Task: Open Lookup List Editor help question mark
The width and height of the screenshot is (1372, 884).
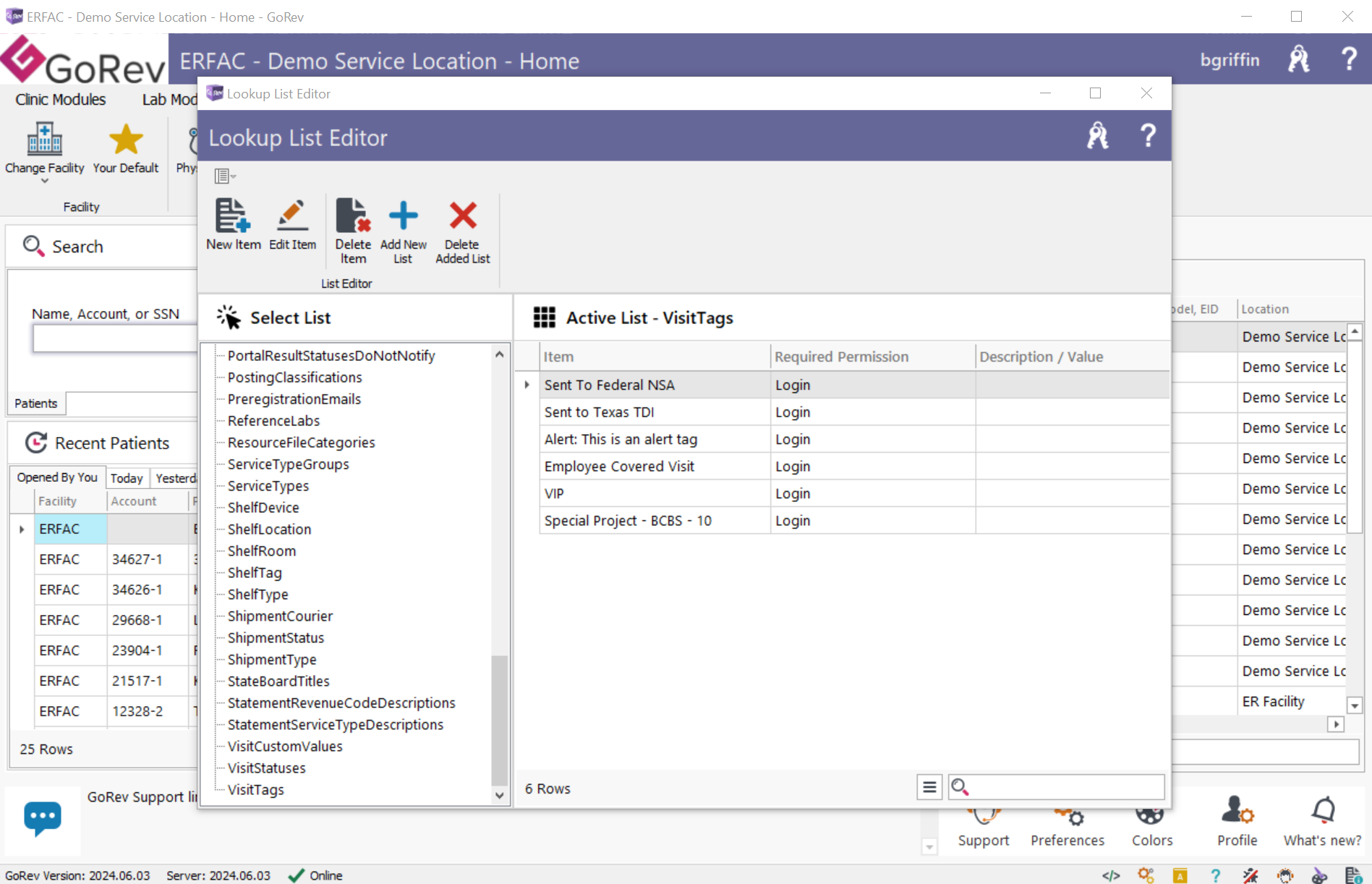Action: [x=1147, y=136]
